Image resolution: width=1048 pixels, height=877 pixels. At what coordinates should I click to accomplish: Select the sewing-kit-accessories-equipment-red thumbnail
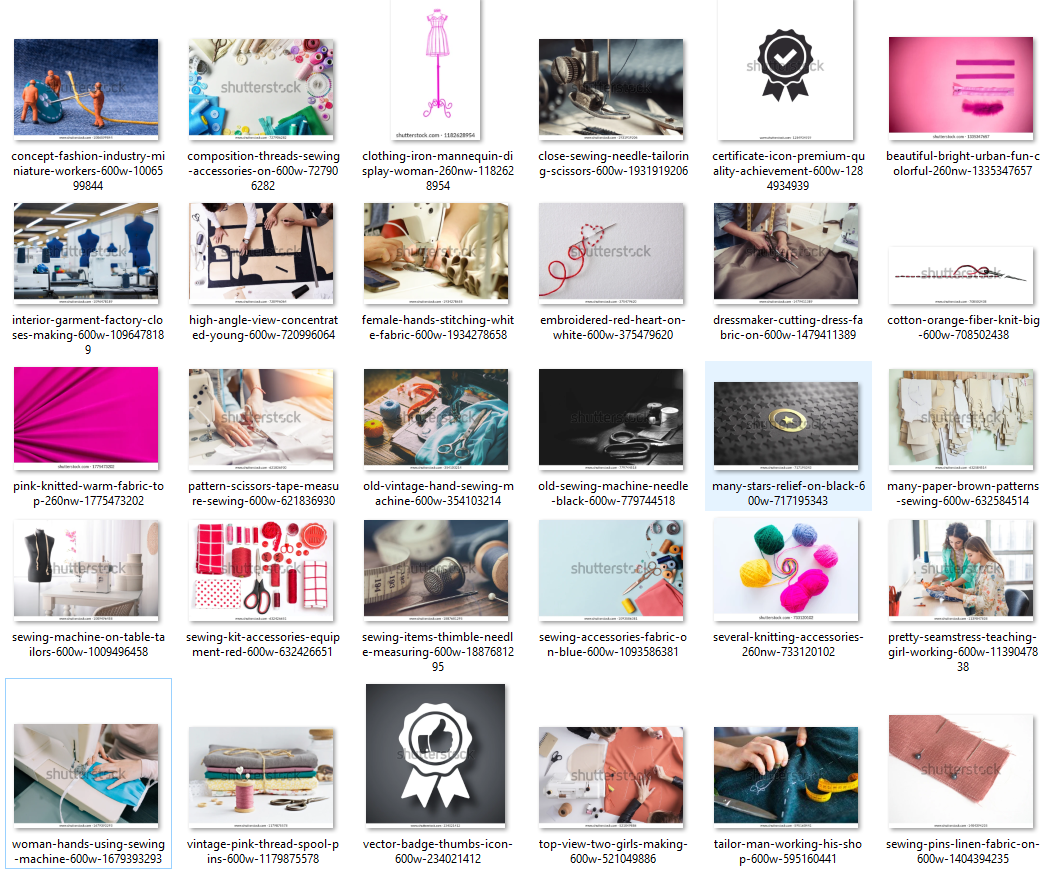coord(261,570)
